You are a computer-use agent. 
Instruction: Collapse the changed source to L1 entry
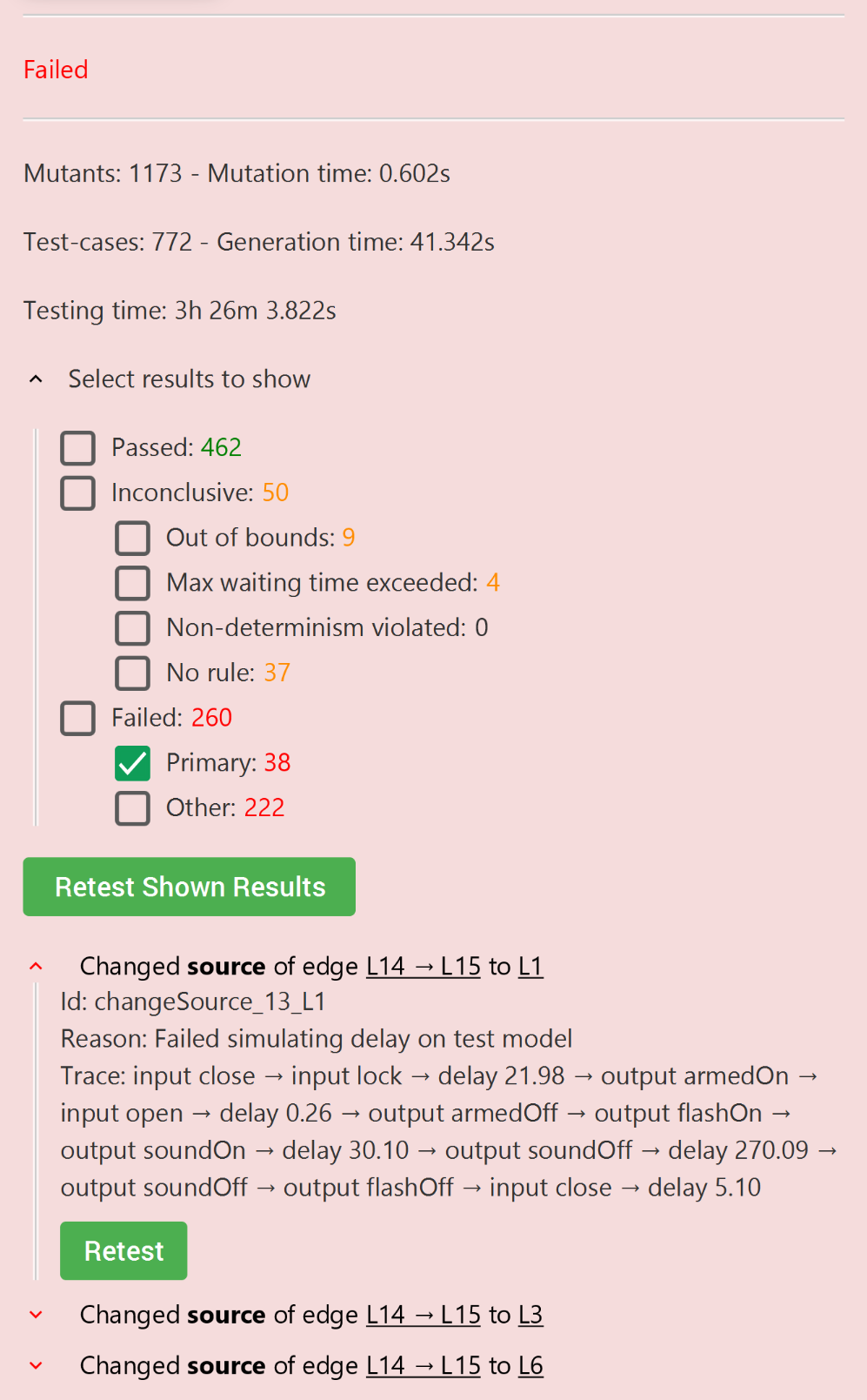36,967
